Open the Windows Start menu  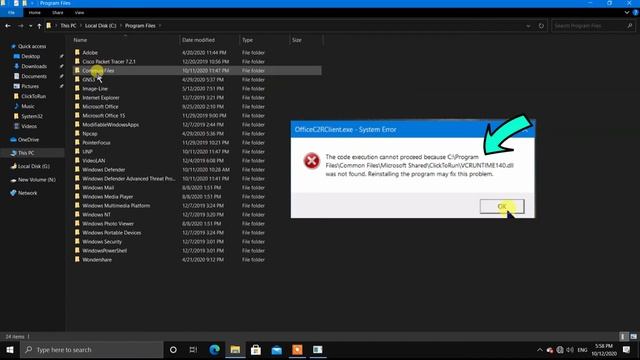pyautogui.click(x=10, y=350)
